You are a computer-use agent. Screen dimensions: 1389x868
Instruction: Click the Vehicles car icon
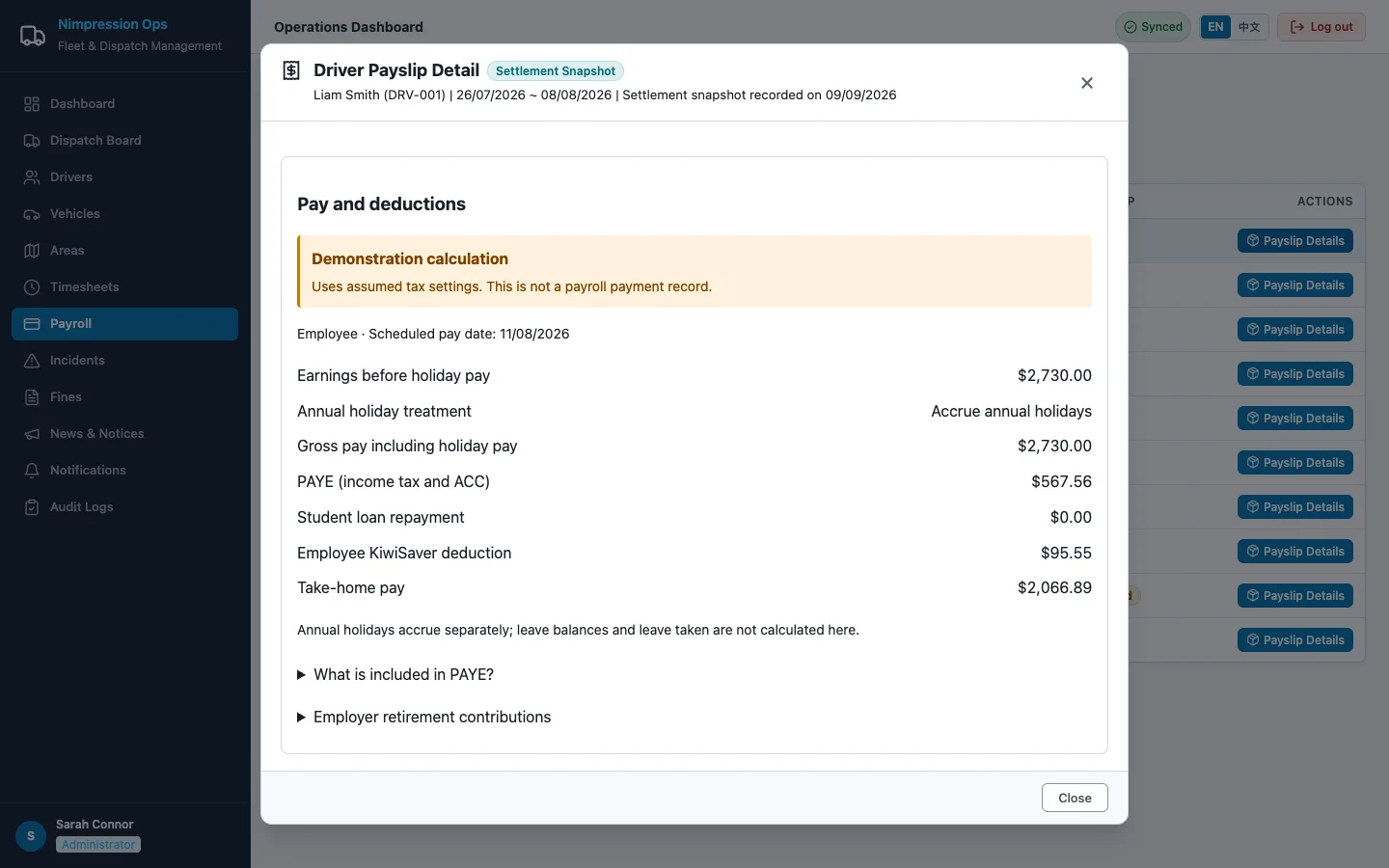32,214
